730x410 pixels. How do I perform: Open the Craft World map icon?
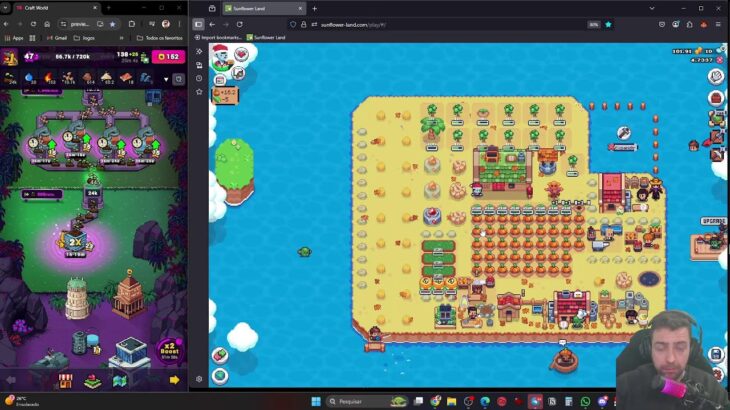120,381
